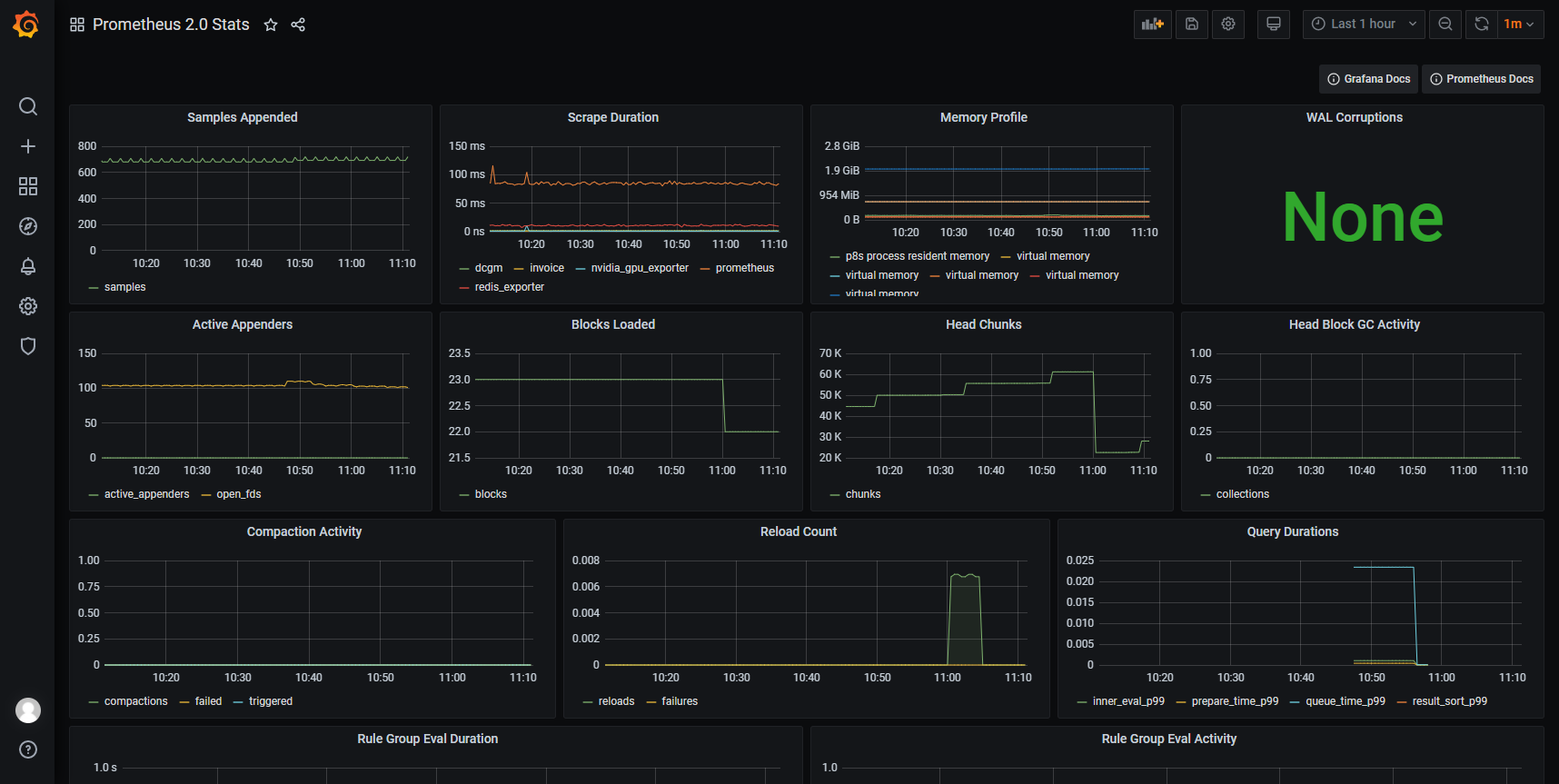The image size is (1559, 784).
Task: Open the WAL Corruptions panel menu
Action: [x=1355, y=117]
